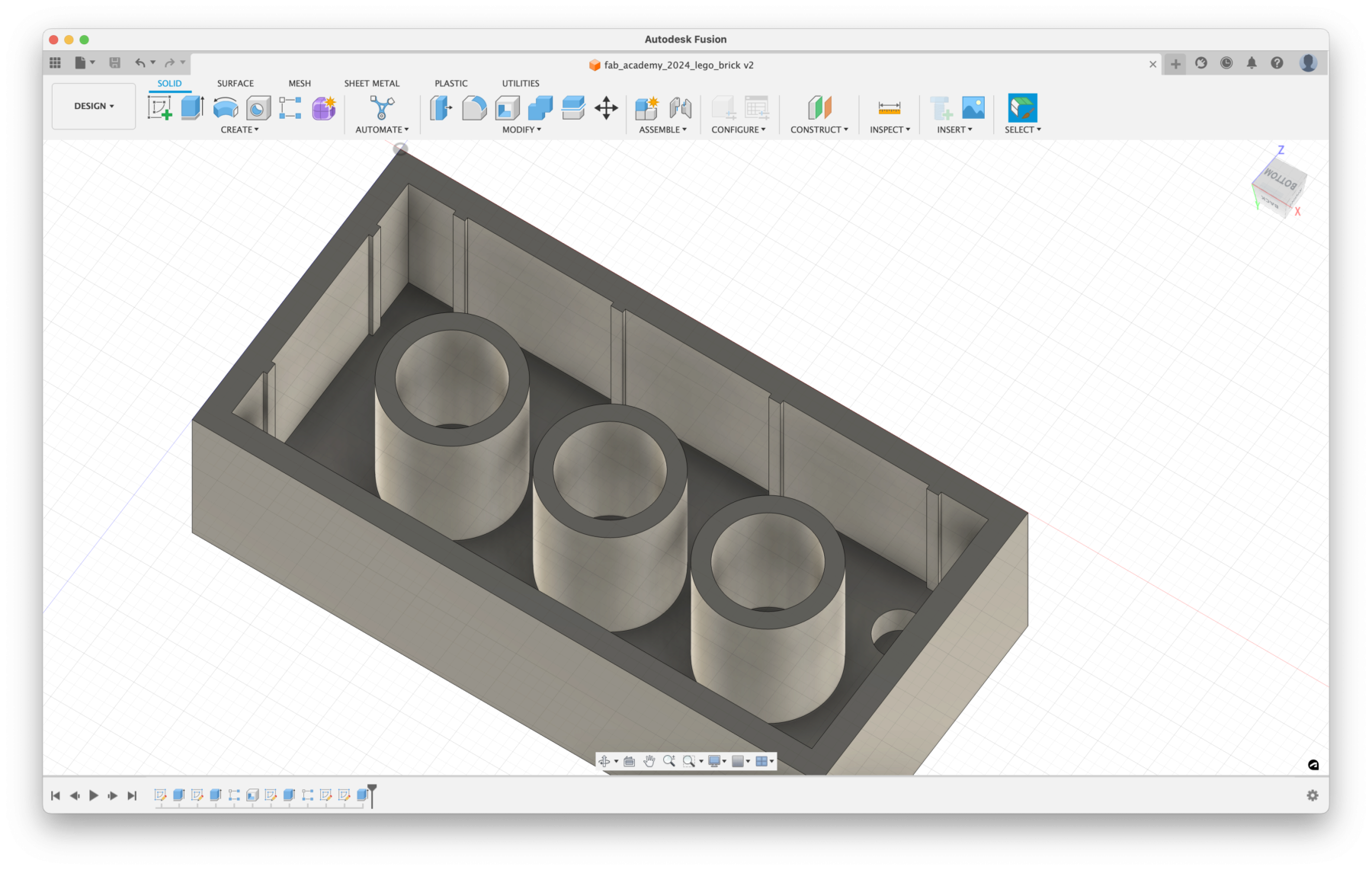Choose the Extrude tool in Create
Screen dimensions: 1372x870
[x=192, y=108]
